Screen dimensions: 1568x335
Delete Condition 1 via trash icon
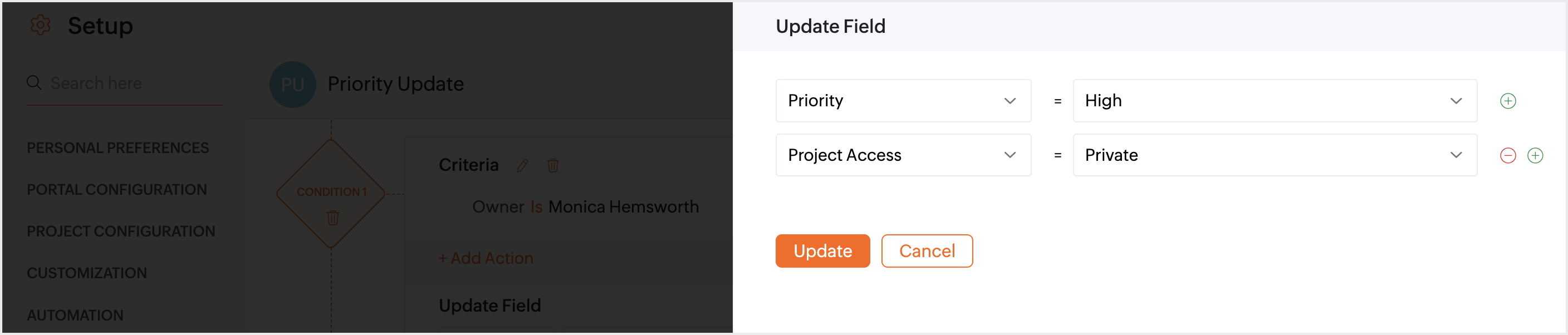coord(332,218)
